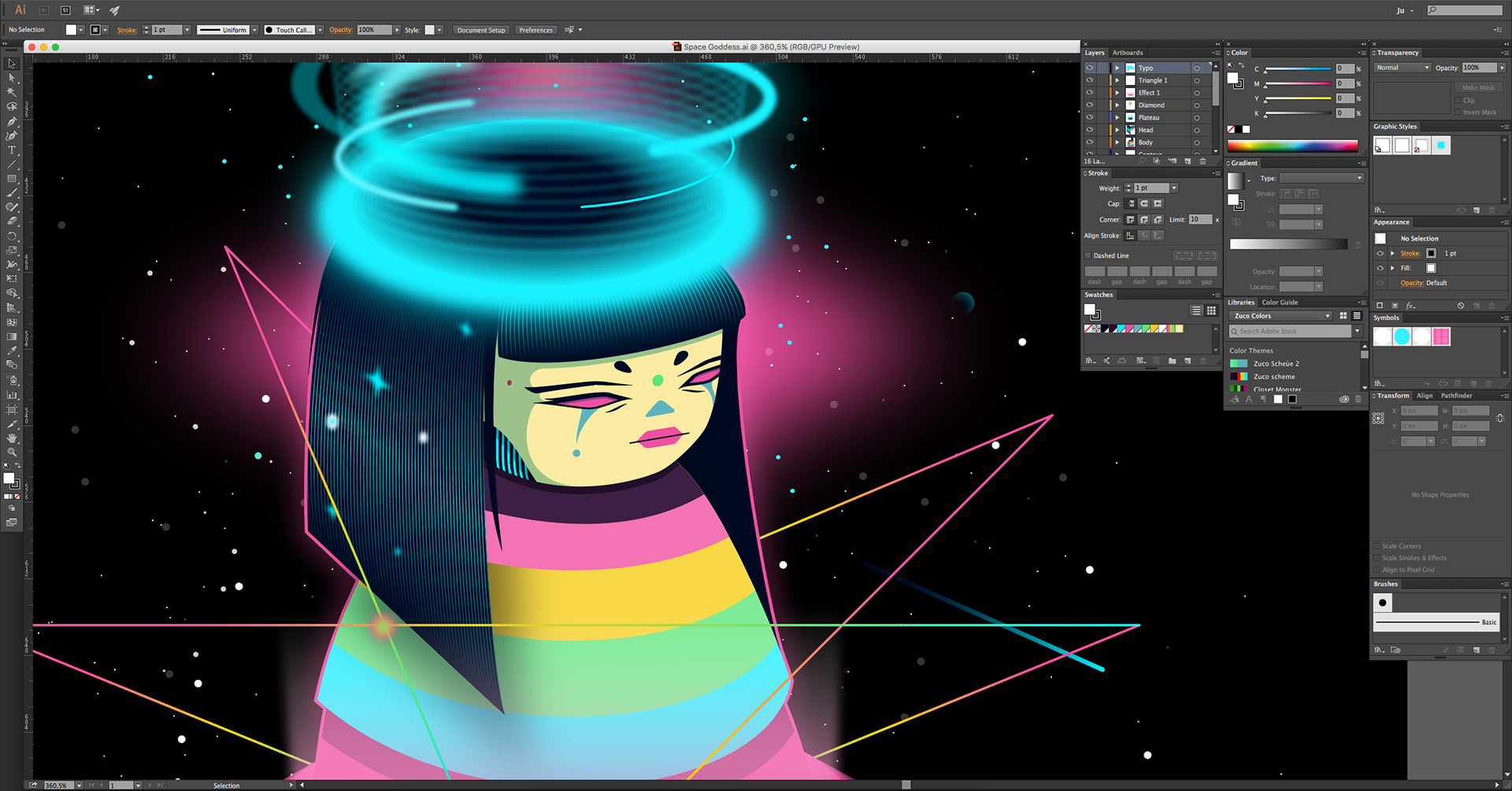
Task: Select the Magic Wand tool
Action: coord(12,92)
